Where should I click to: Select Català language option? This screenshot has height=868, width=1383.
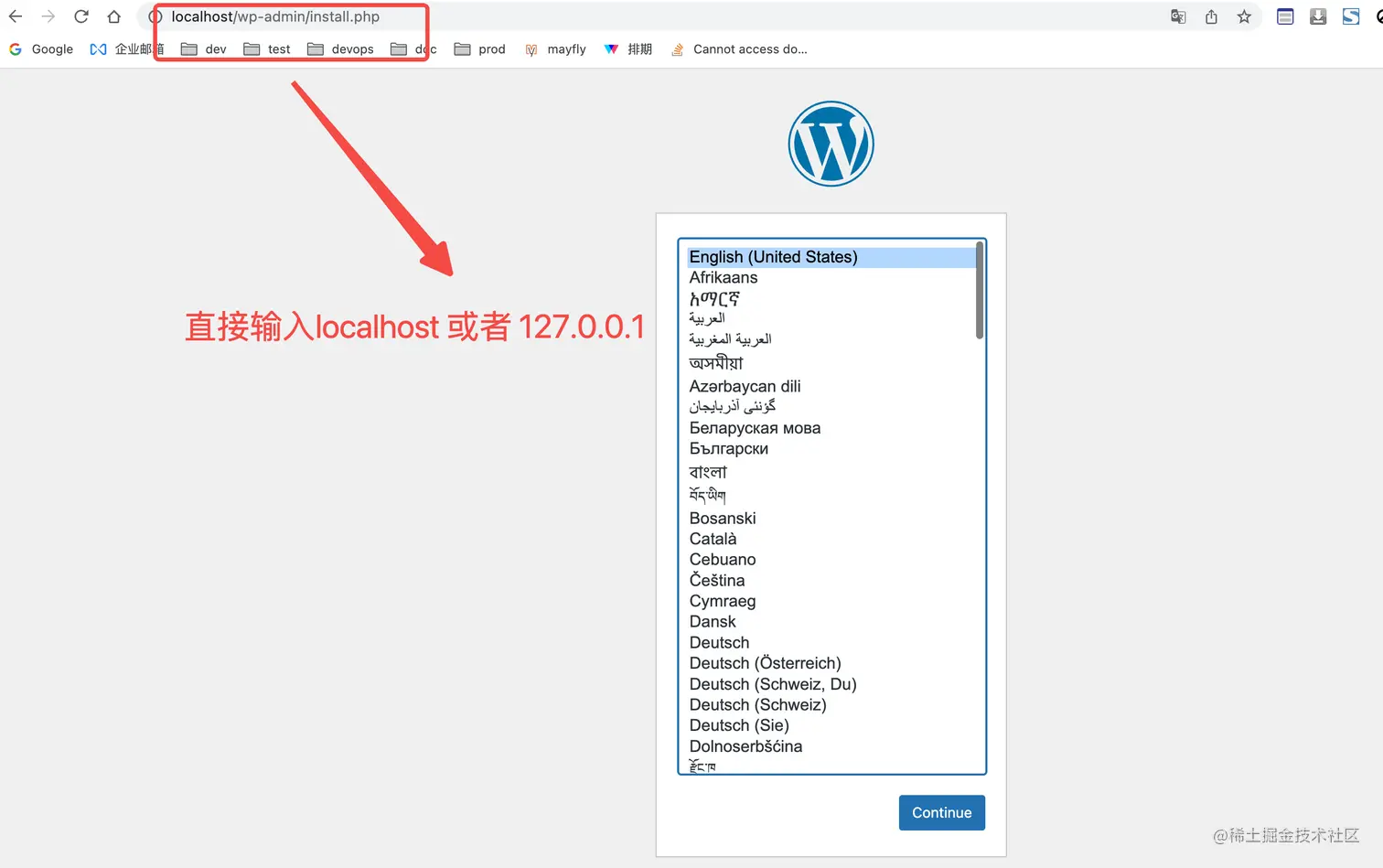tap(831, 539)
